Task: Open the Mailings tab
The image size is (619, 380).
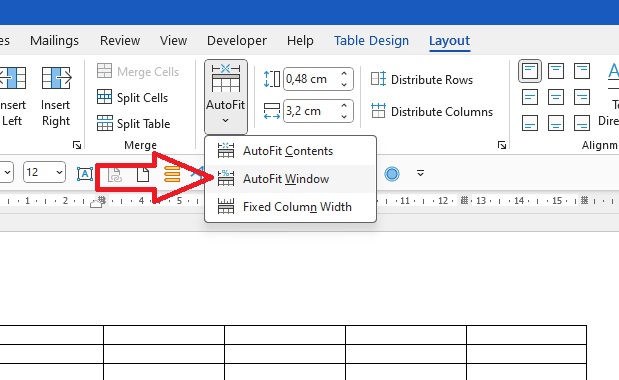Action: 54,41
